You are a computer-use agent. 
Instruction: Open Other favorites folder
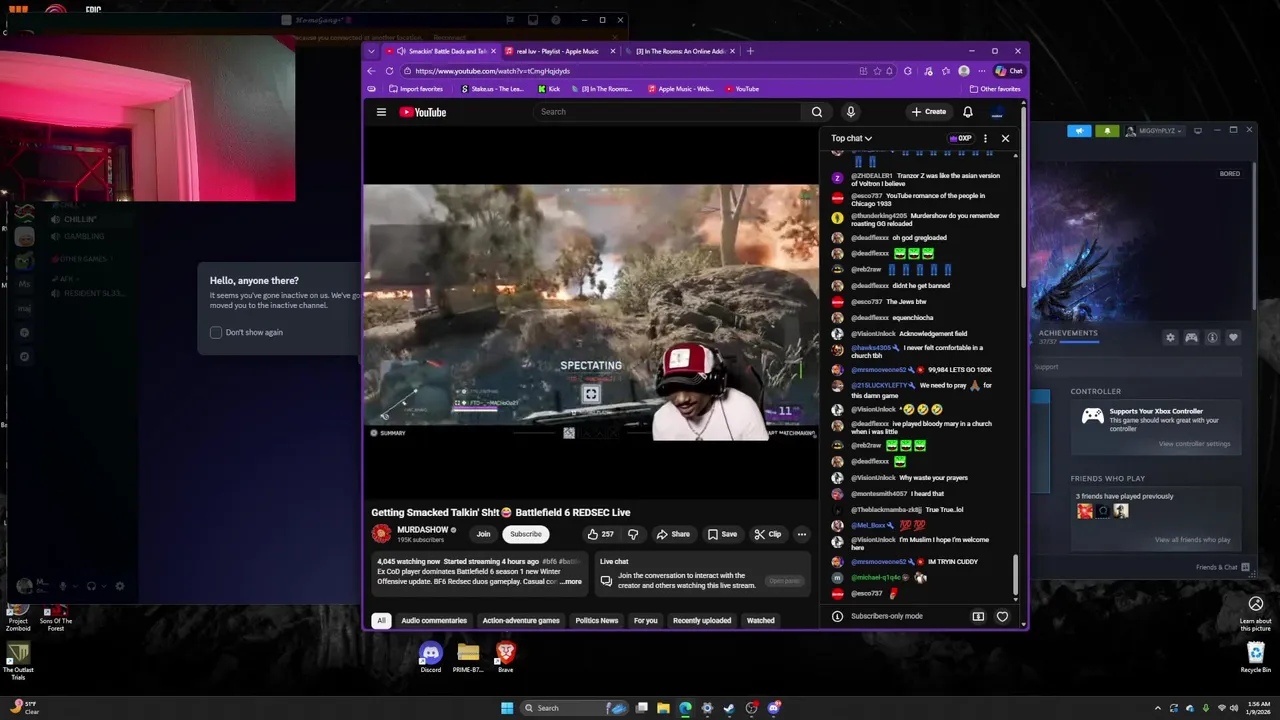[x=995, y=89]
